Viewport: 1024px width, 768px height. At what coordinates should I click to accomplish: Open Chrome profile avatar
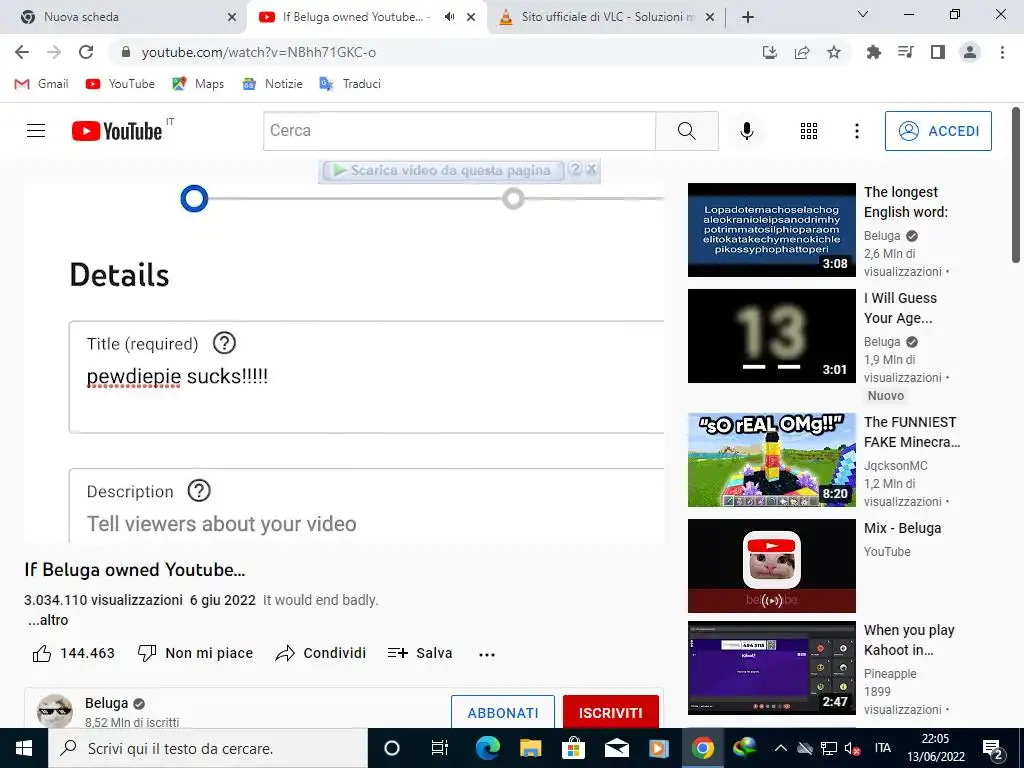pos(970,52)
